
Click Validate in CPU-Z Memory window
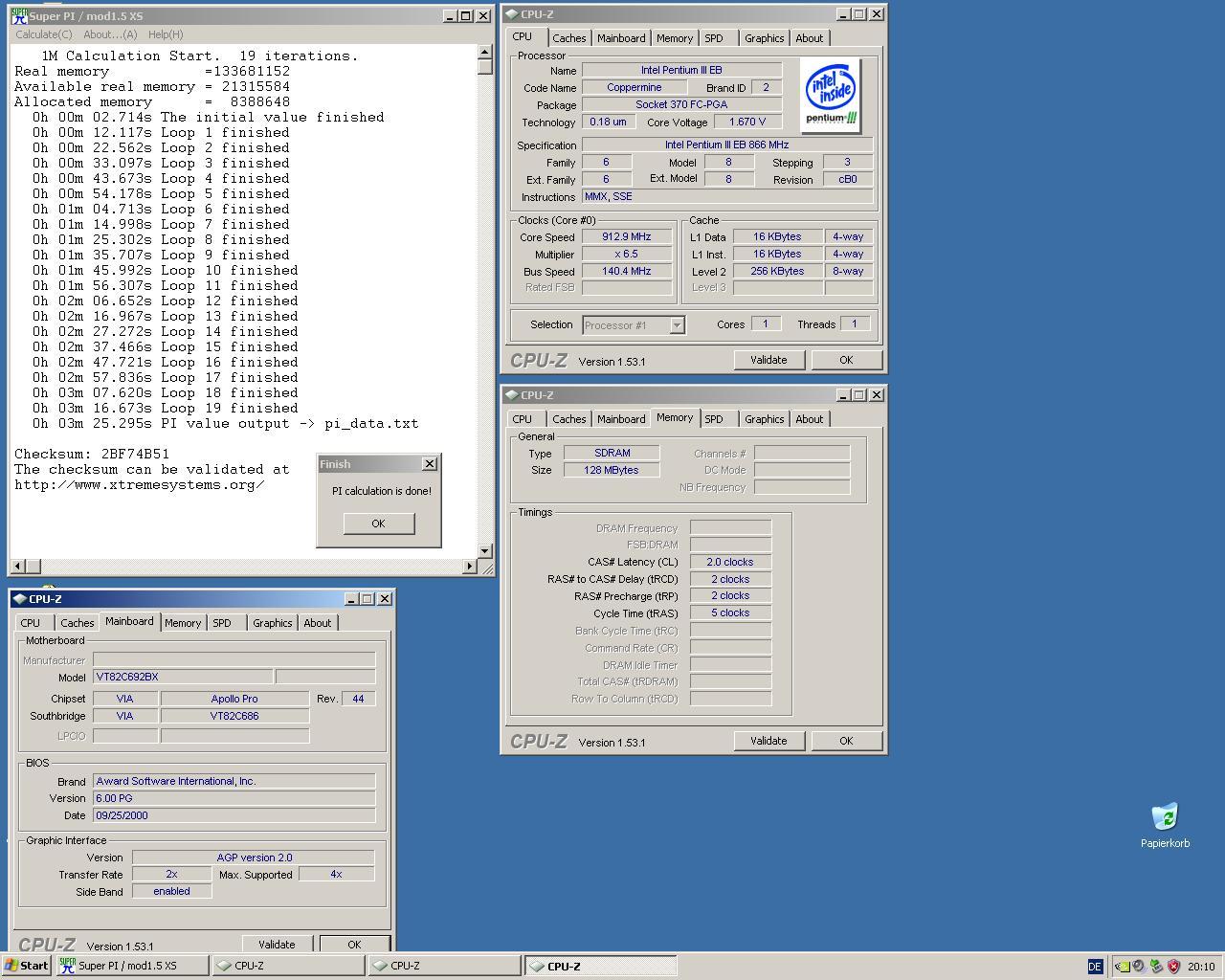click(768, 741)
